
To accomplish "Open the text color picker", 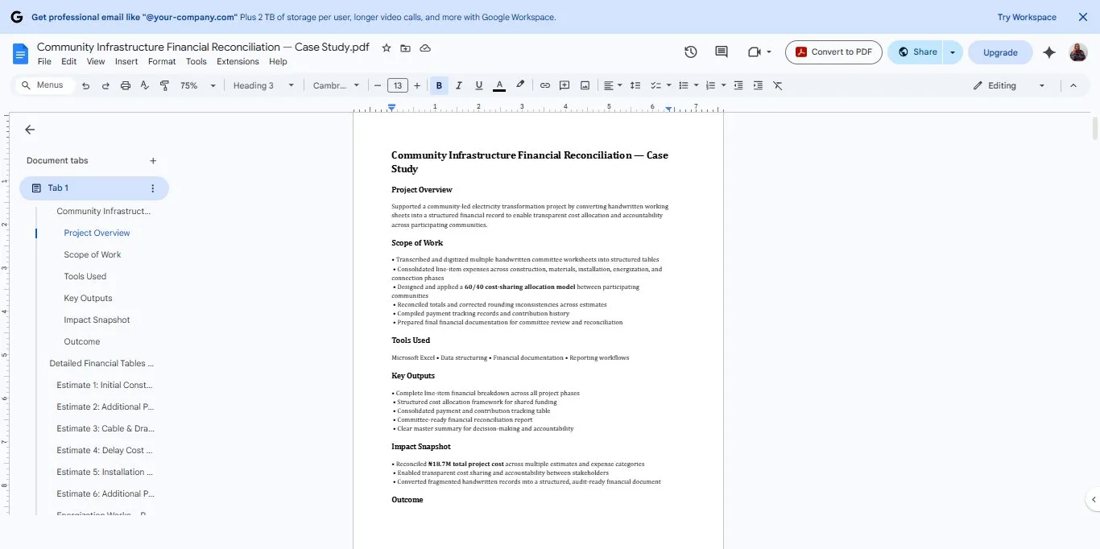I will click(499, 86).
